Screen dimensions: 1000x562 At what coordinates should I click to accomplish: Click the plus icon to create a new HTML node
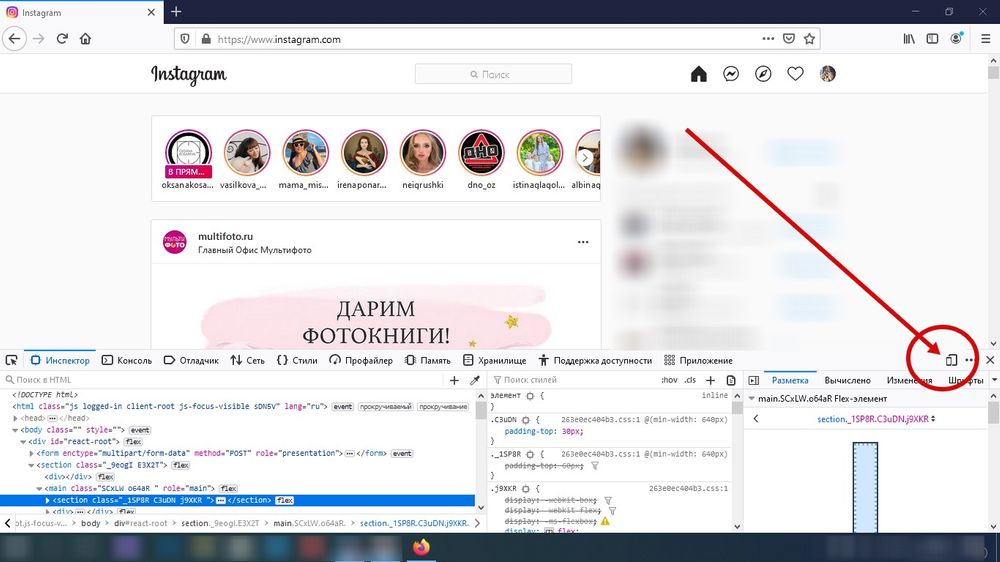click(x=454, y=380)
